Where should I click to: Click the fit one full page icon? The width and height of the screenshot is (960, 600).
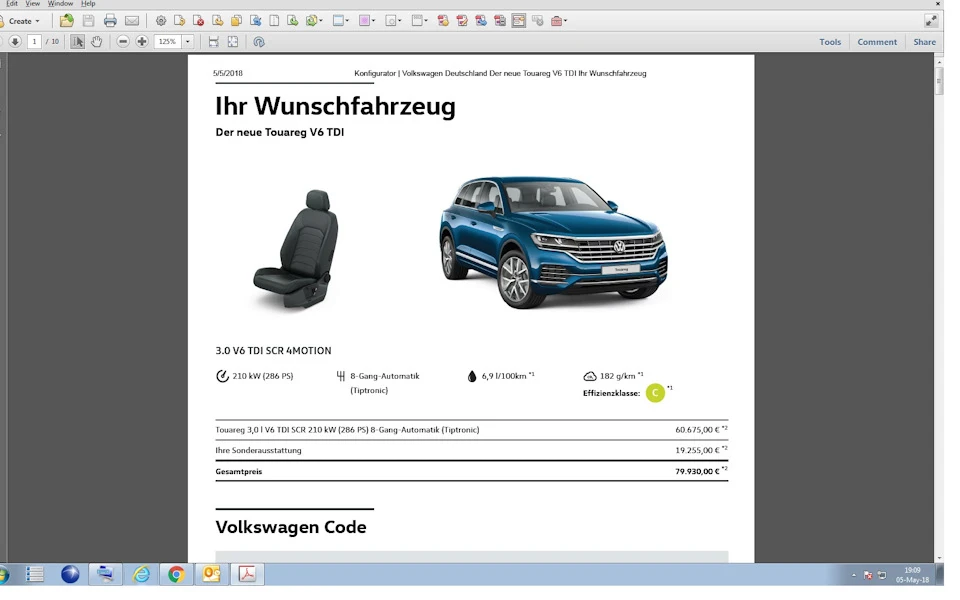233,42
